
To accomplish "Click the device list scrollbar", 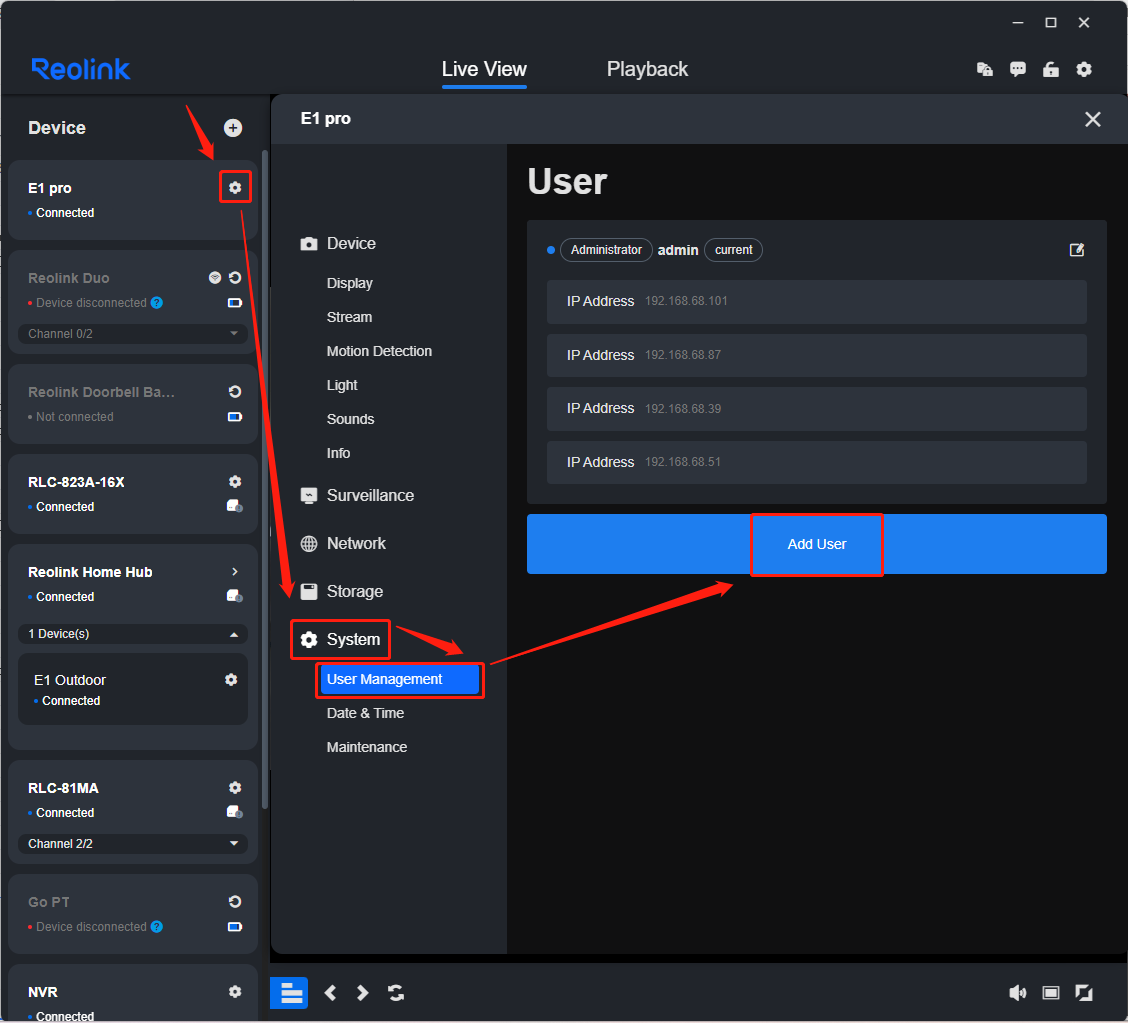I will pyautogui.click(x=265, y=479).
